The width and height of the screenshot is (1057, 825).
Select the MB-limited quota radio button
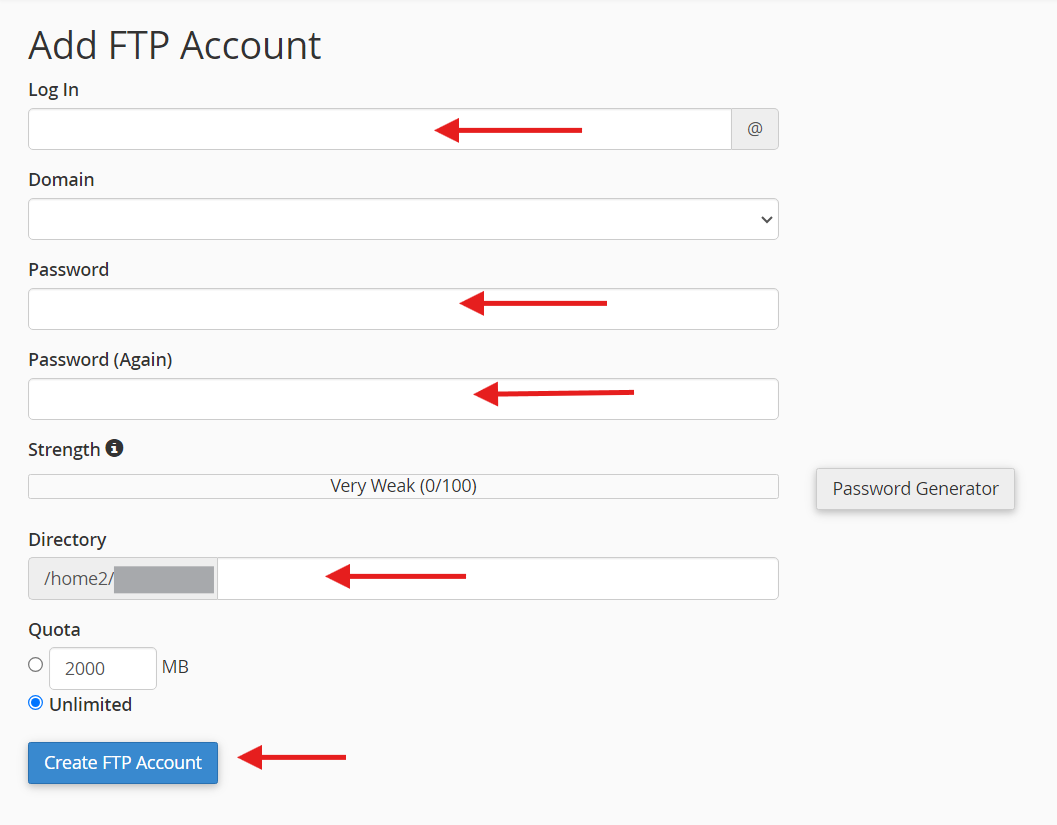pyautogui.click(x=36, y=665)
